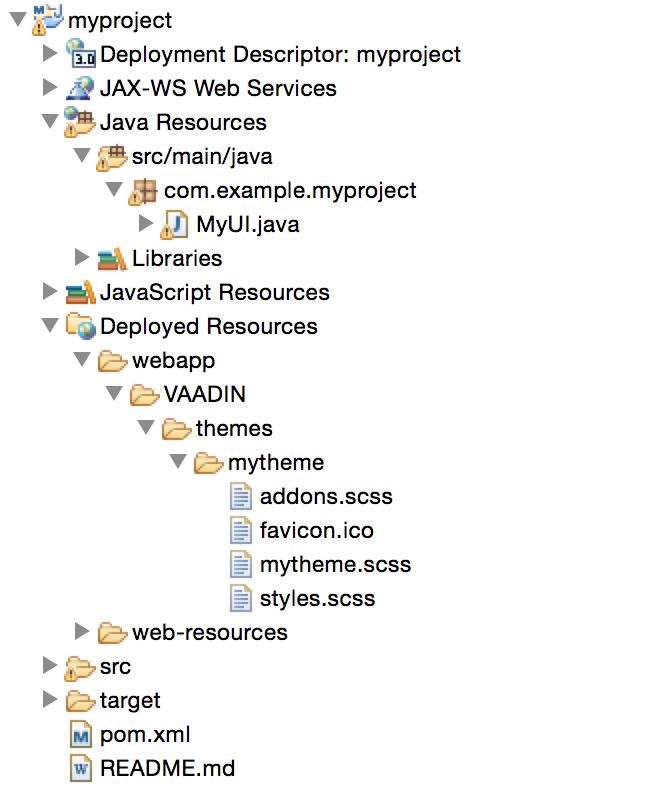
Task: Collapse the myproject root node
Action: point(18,20)
